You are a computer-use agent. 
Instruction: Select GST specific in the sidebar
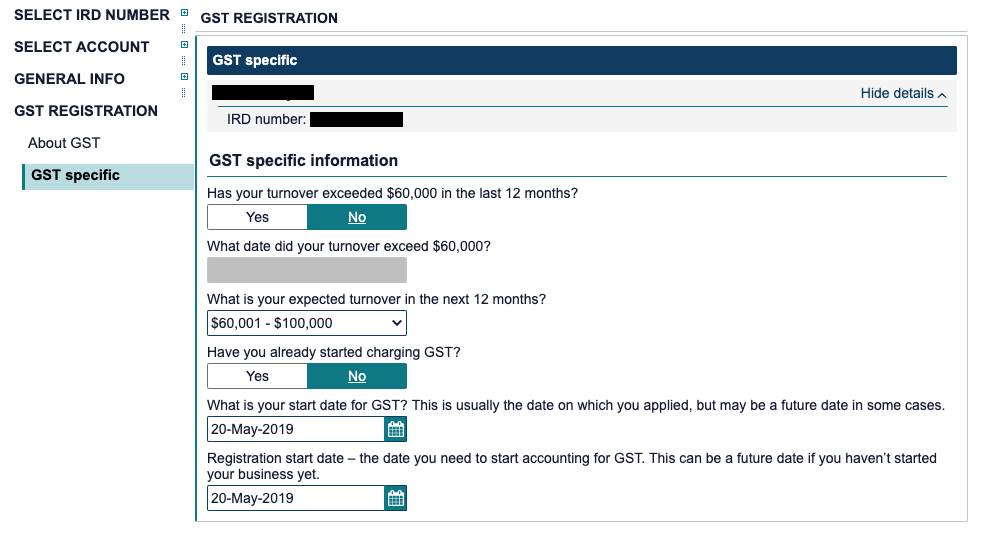[x=75, y=175]
